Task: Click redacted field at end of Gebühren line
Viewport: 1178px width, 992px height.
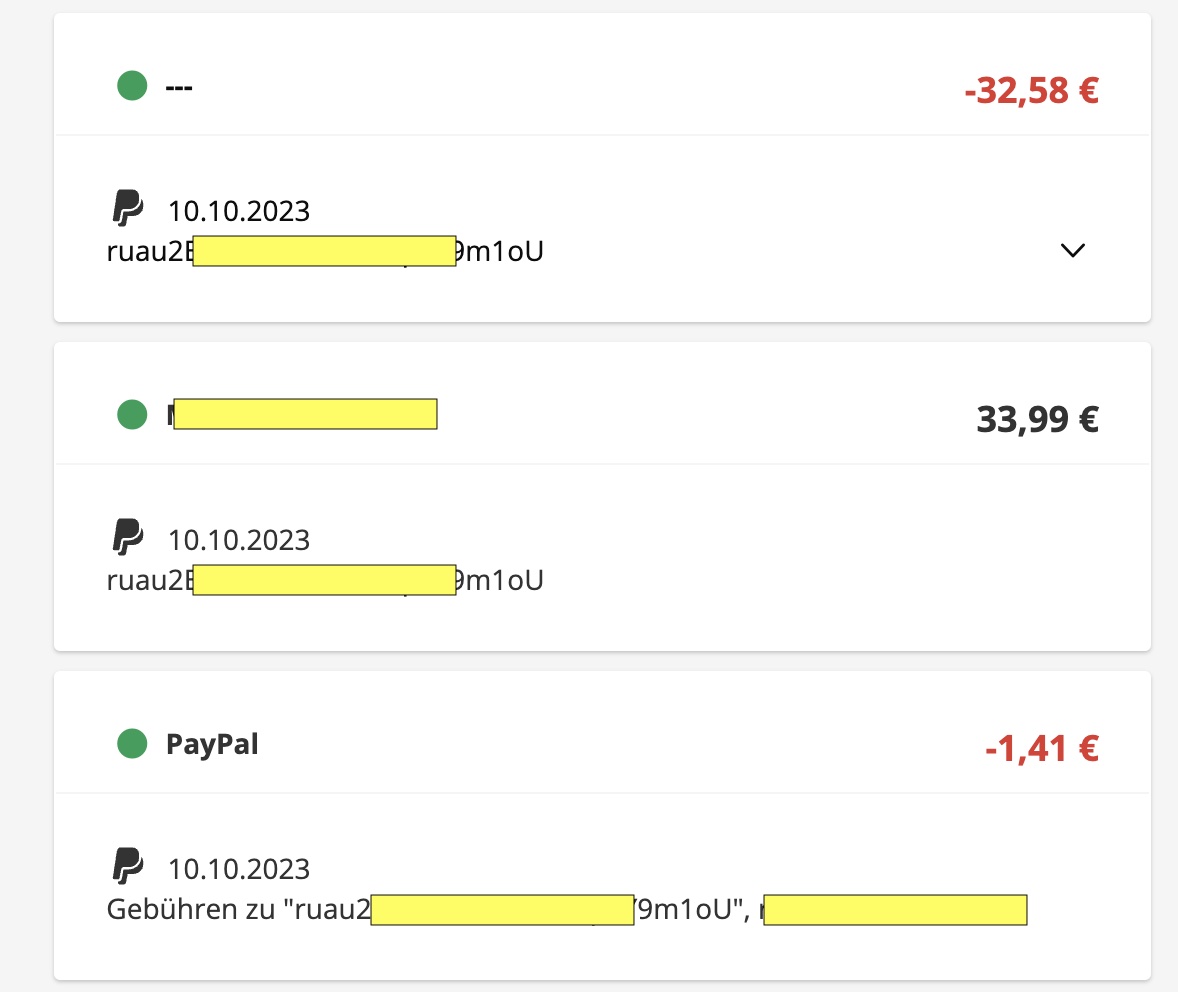Action: pos(895,910)
